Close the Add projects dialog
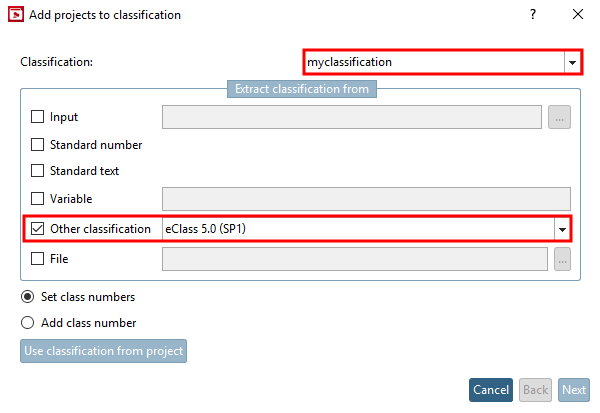 [x=578, y=15]
